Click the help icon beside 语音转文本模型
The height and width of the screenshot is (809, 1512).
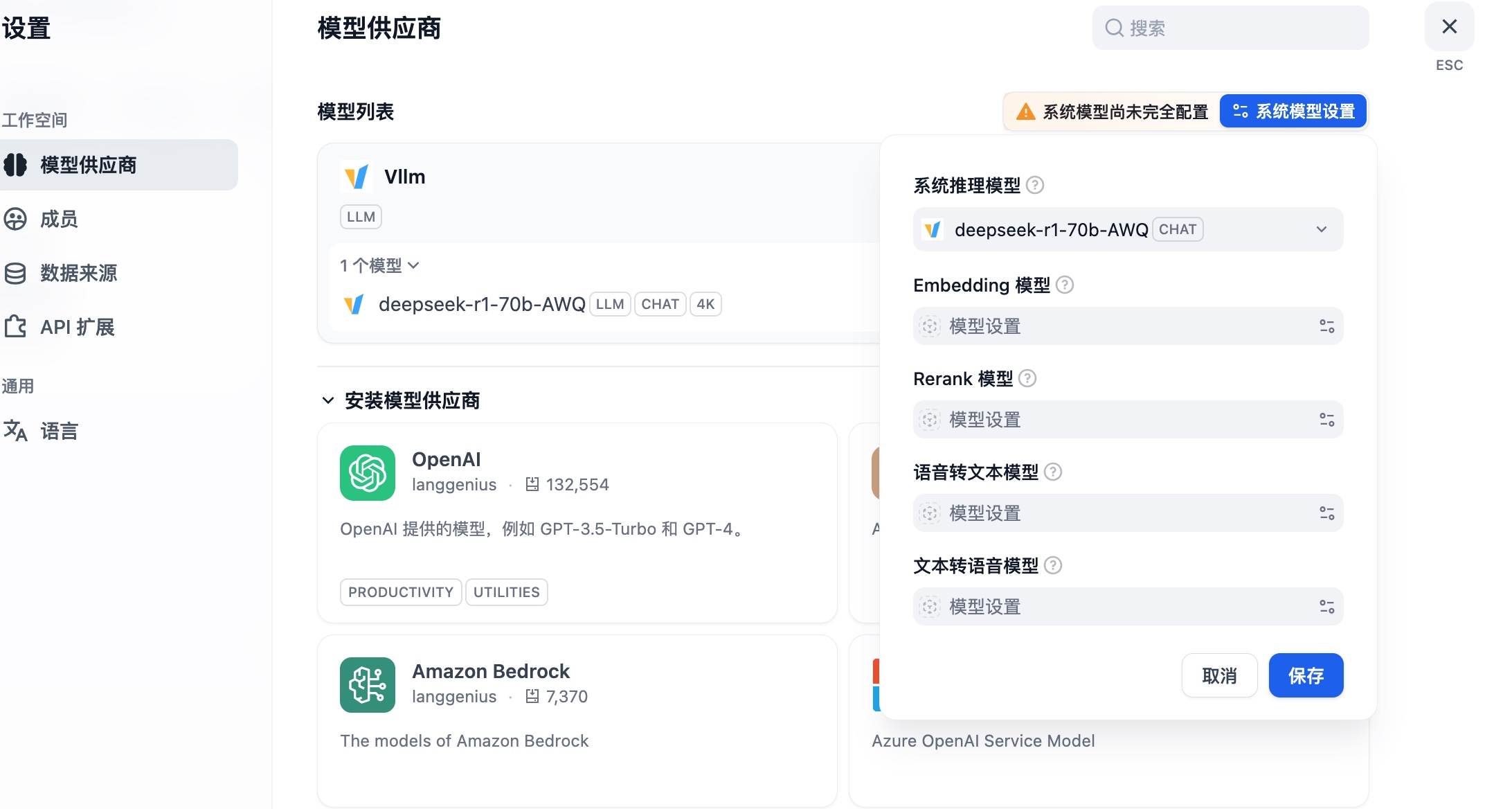pyautogui.click(x=1053, y=472)
